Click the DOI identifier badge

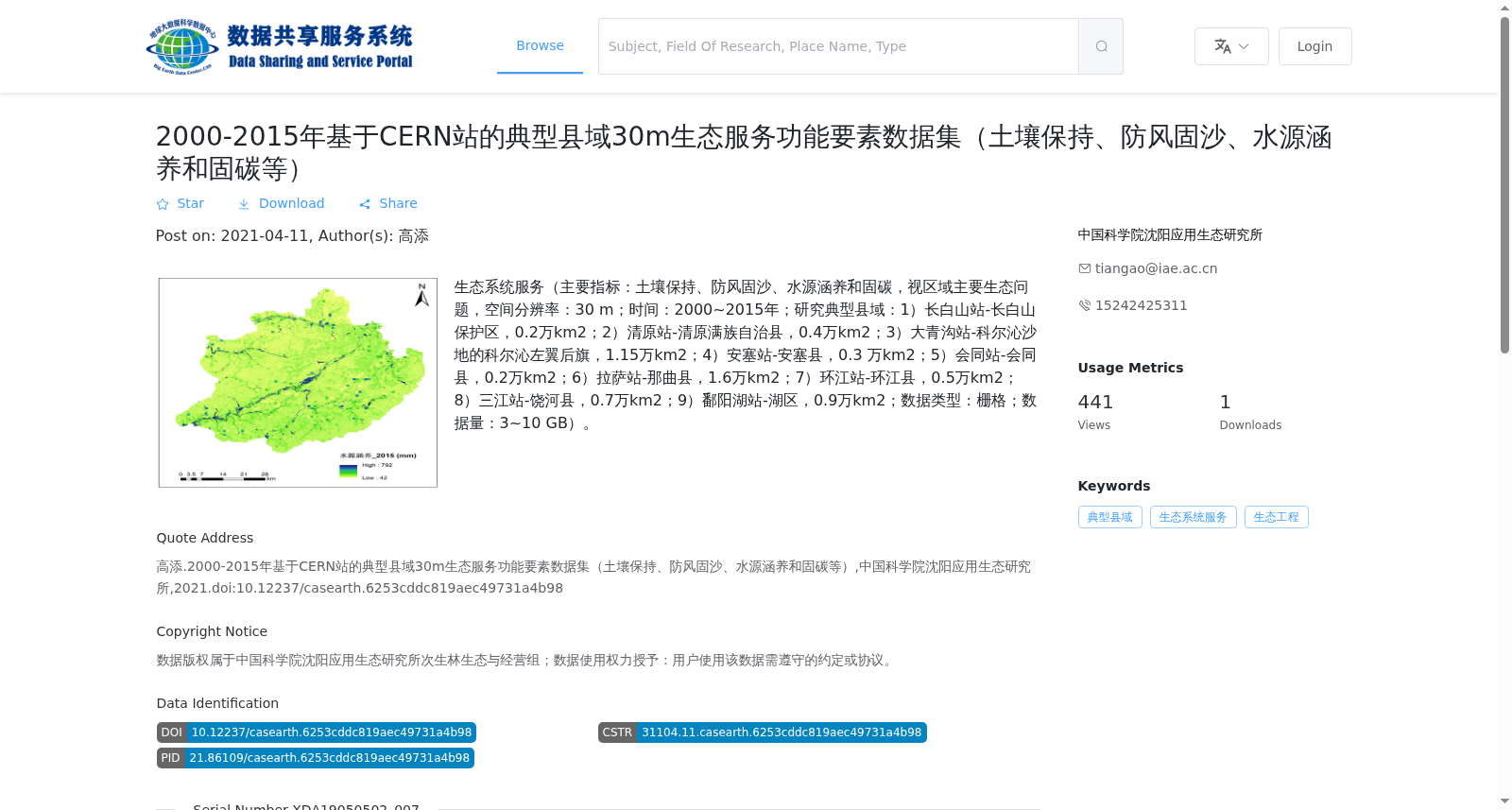[317, 732]
